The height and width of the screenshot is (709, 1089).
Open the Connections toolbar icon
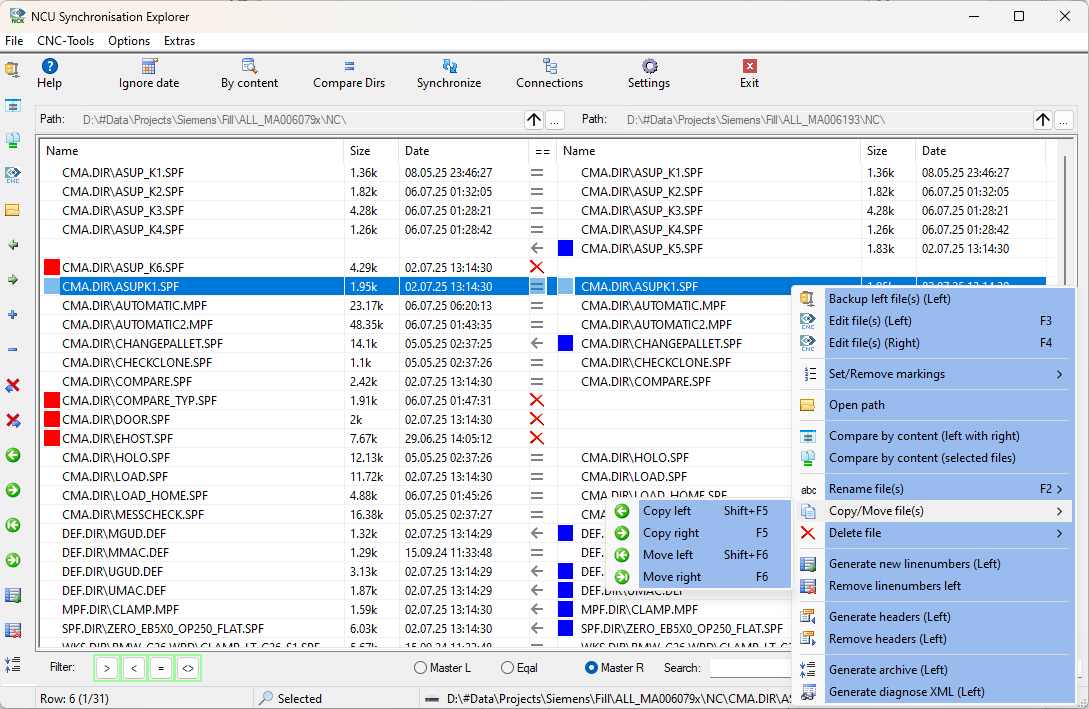(549, 73)
